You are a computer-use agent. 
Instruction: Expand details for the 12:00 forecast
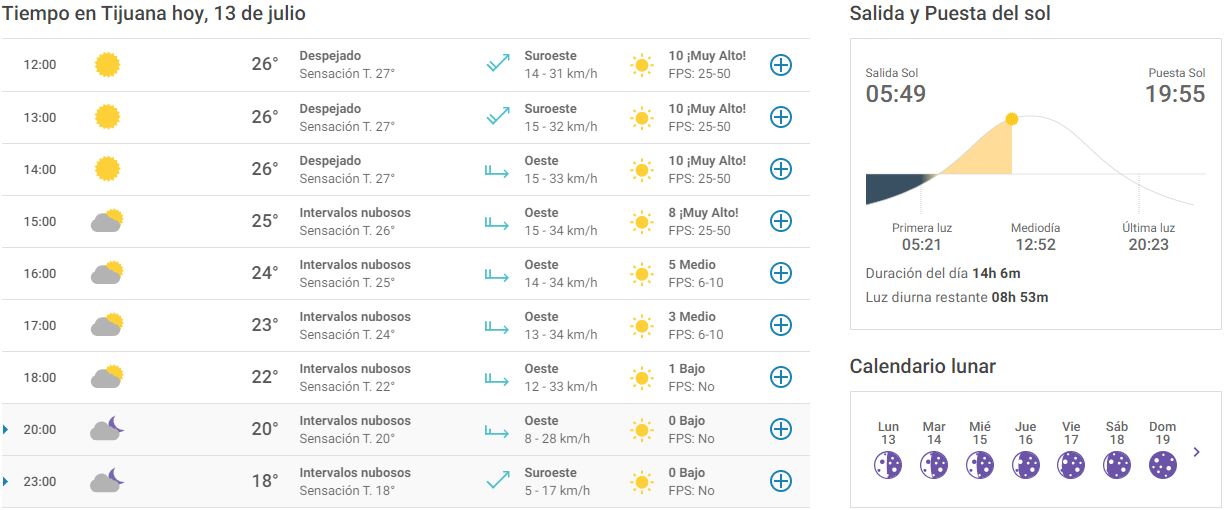(780, 65)
